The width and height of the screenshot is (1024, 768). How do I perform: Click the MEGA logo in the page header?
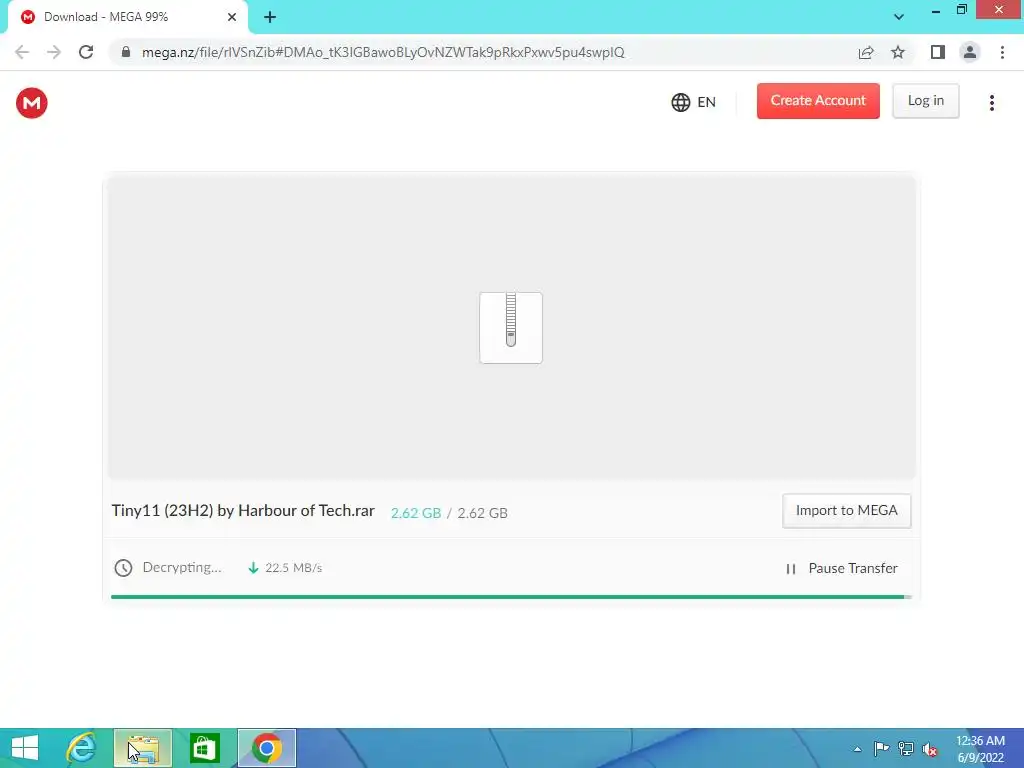[x=31, y=103]
